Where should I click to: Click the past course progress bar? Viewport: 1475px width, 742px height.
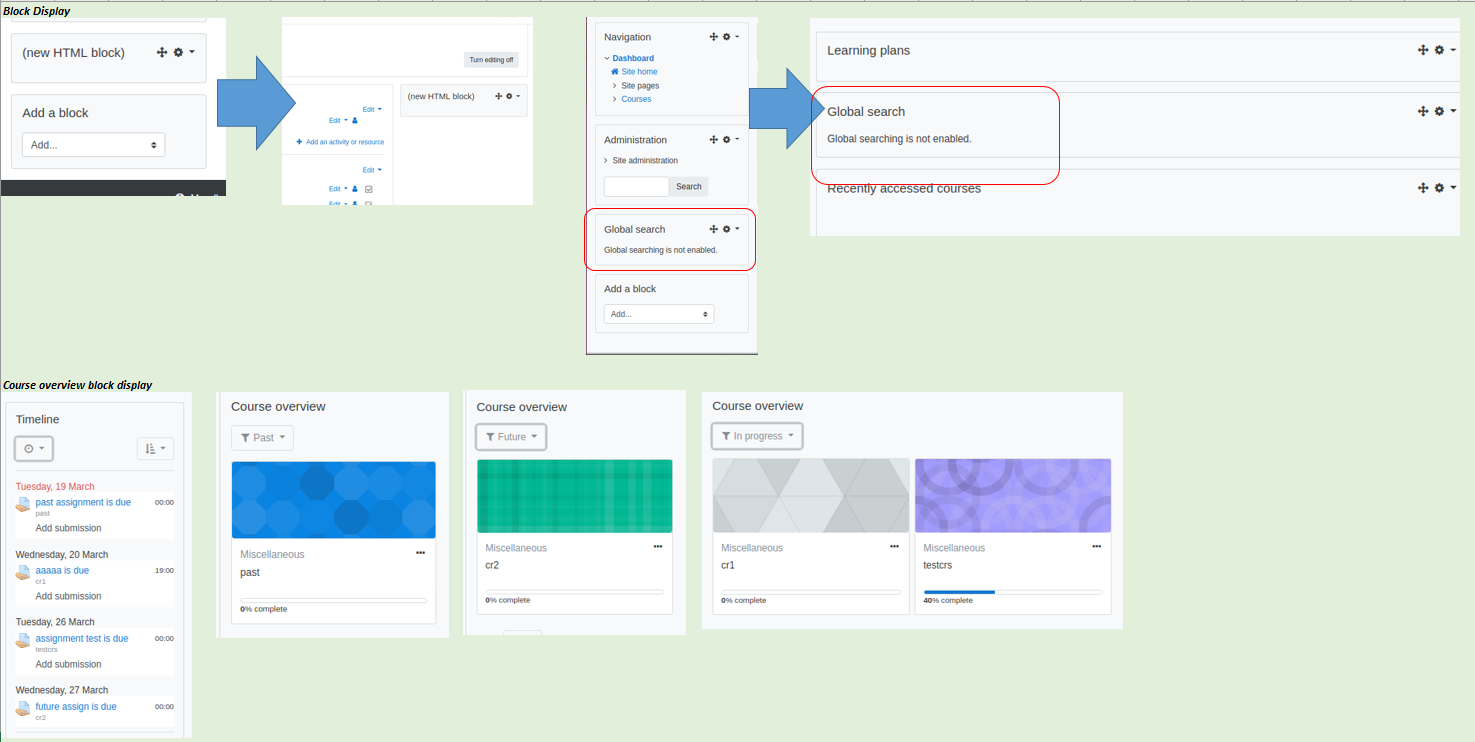coord(333,600)
